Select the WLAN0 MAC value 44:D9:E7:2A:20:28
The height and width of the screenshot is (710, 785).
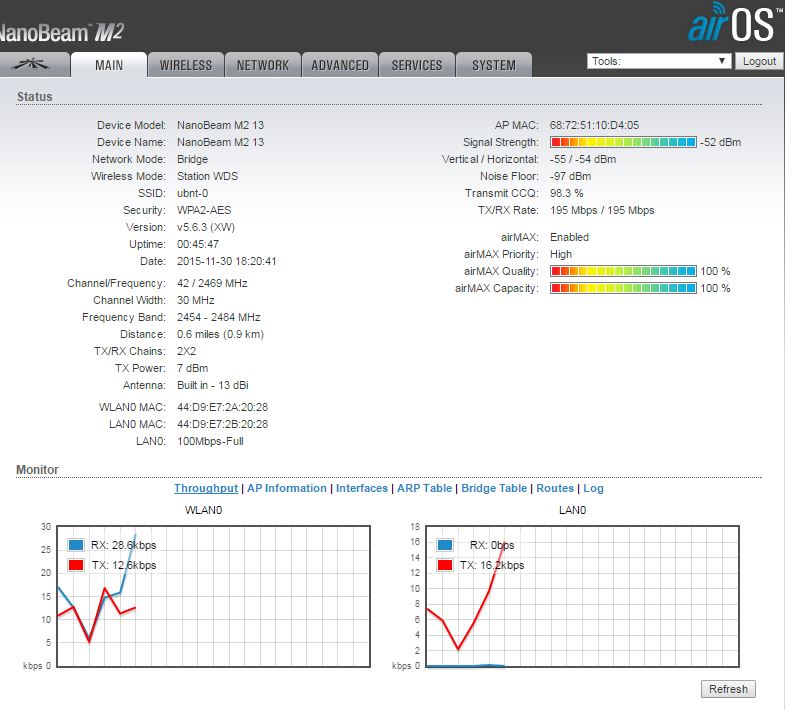coord(222,407)
